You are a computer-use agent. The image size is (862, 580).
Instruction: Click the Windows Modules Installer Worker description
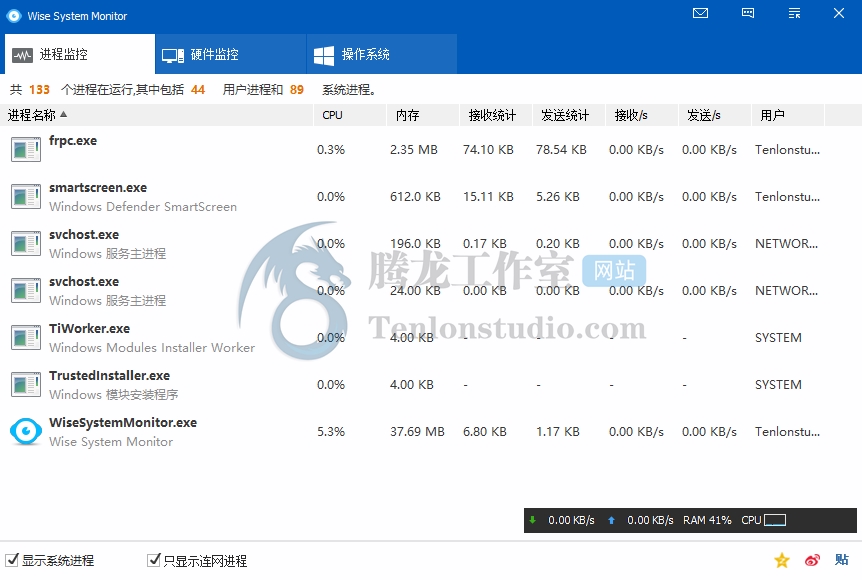coord(152,347)
